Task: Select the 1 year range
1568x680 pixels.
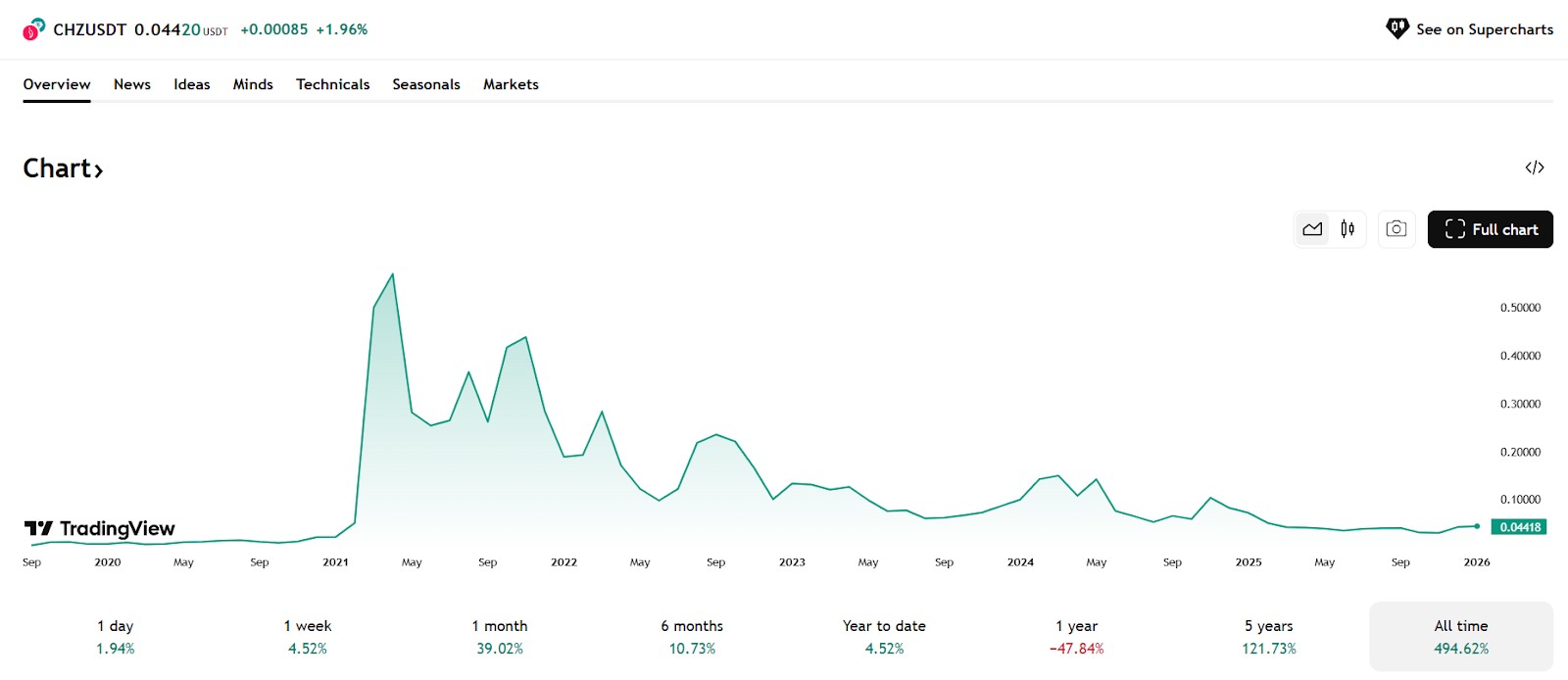Action: [x=1076, y=637]
